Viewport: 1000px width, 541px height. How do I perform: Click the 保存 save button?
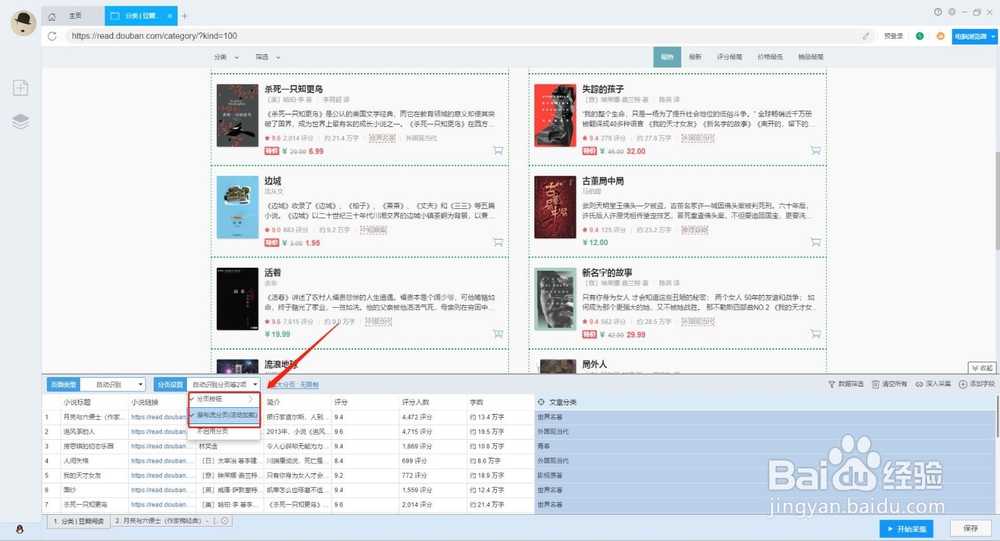(971, 529)
